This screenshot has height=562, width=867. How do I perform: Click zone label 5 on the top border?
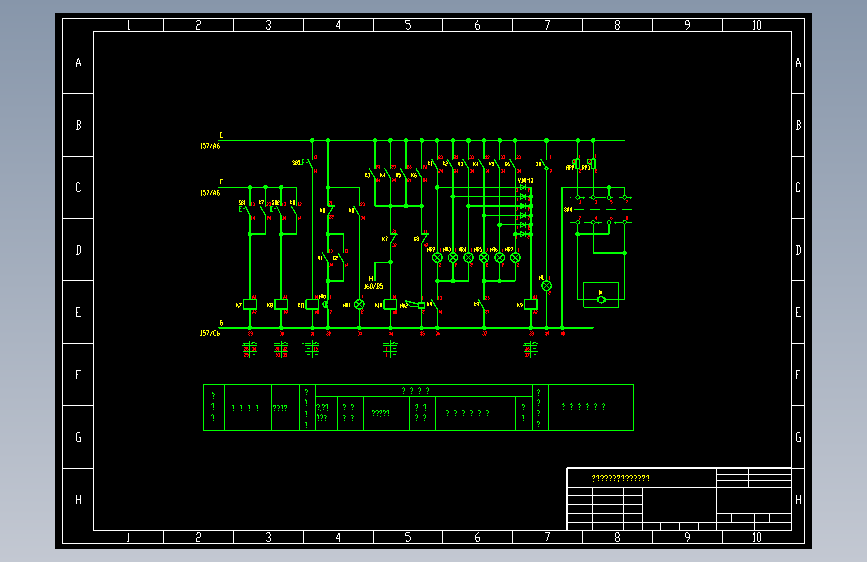click(x=408, y=25)
